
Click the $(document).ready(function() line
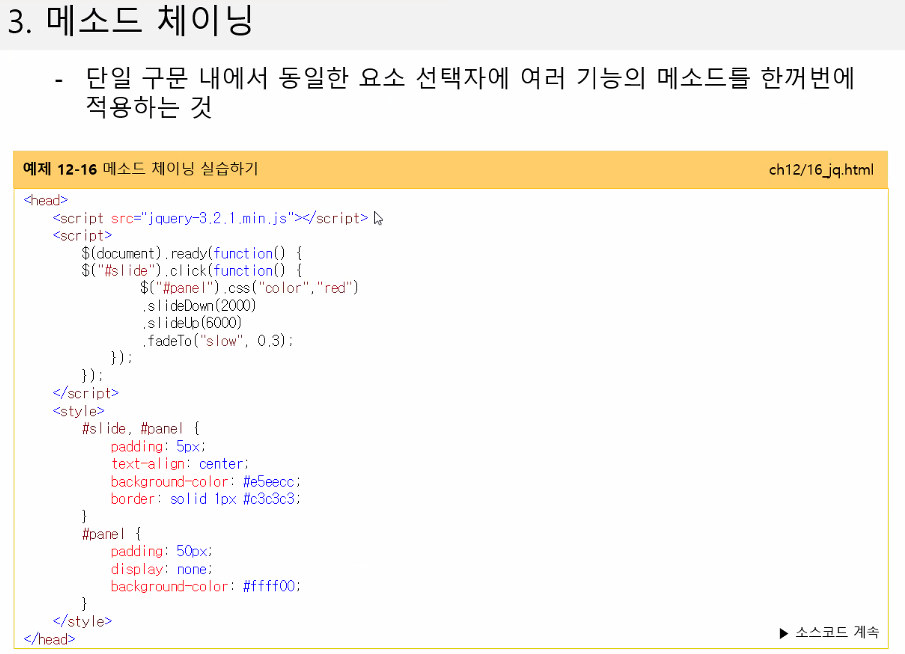(192, 253)
